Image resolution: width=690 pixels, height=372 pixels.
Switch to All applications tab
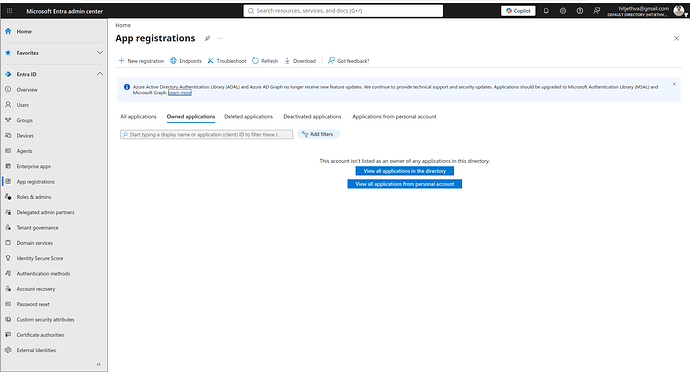(x=138, y=117)
